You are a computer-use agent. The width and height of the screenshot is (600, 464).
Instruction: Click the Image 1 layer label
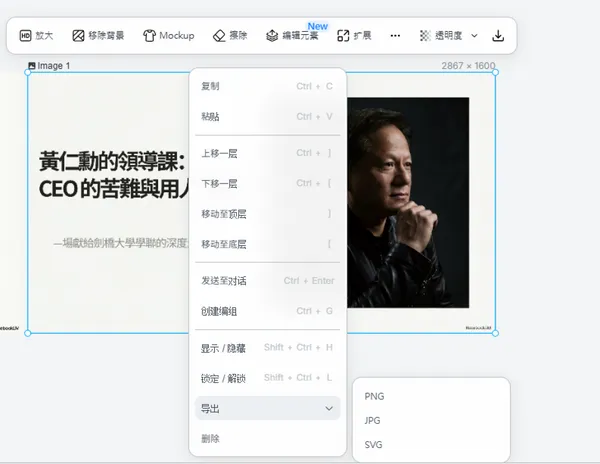(x=54, y=66)
